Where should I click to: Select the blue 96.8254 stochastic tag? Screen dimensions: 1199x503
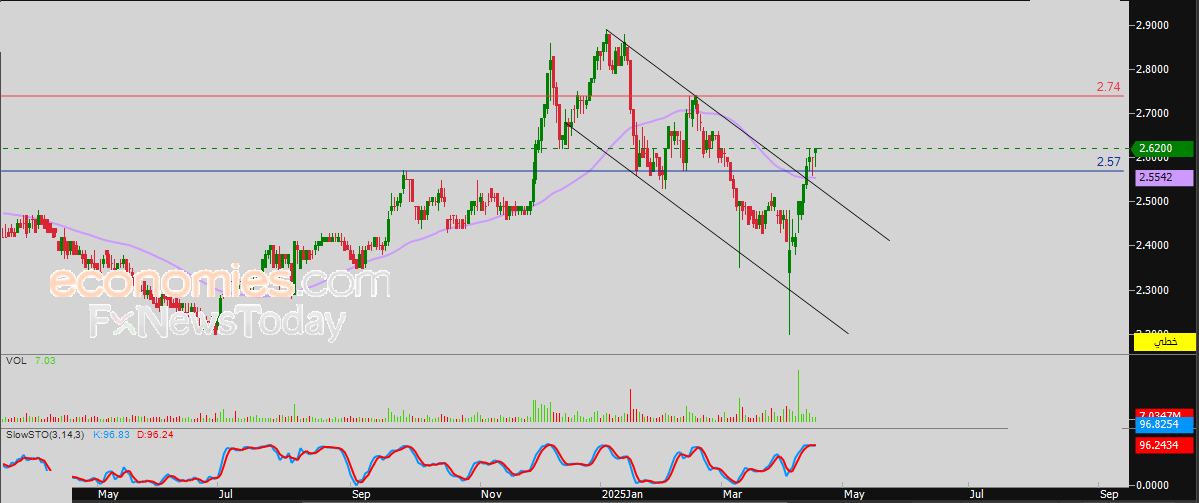pyautogui.click(x=1165, y=424)
